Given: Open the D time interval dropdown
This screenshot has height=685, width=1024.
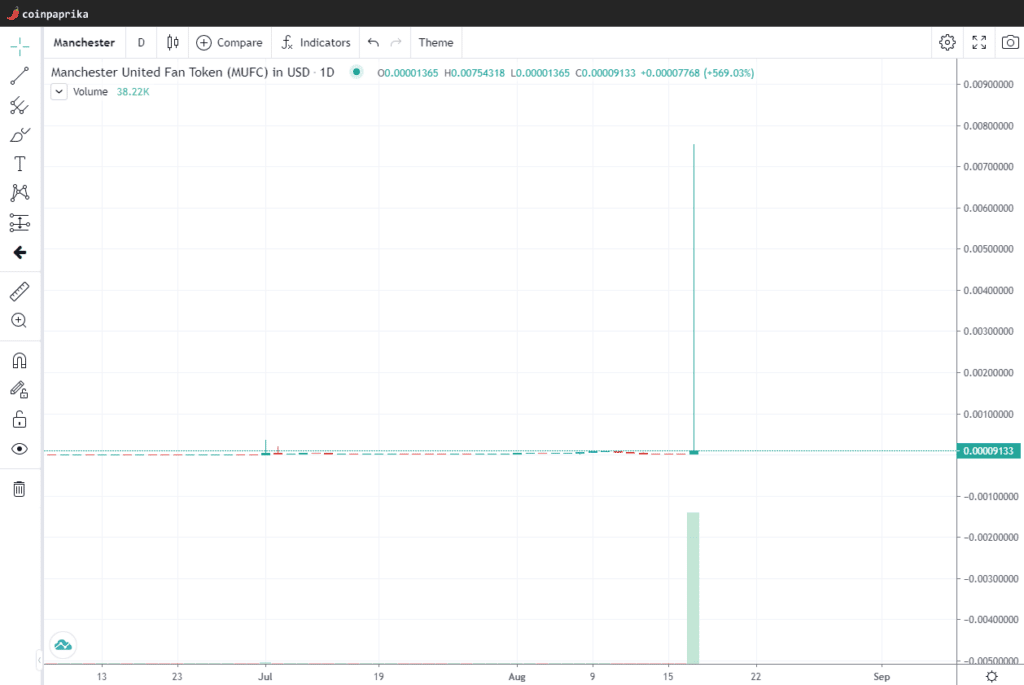Looking at the screenshot, I should [x=141, y=42].
